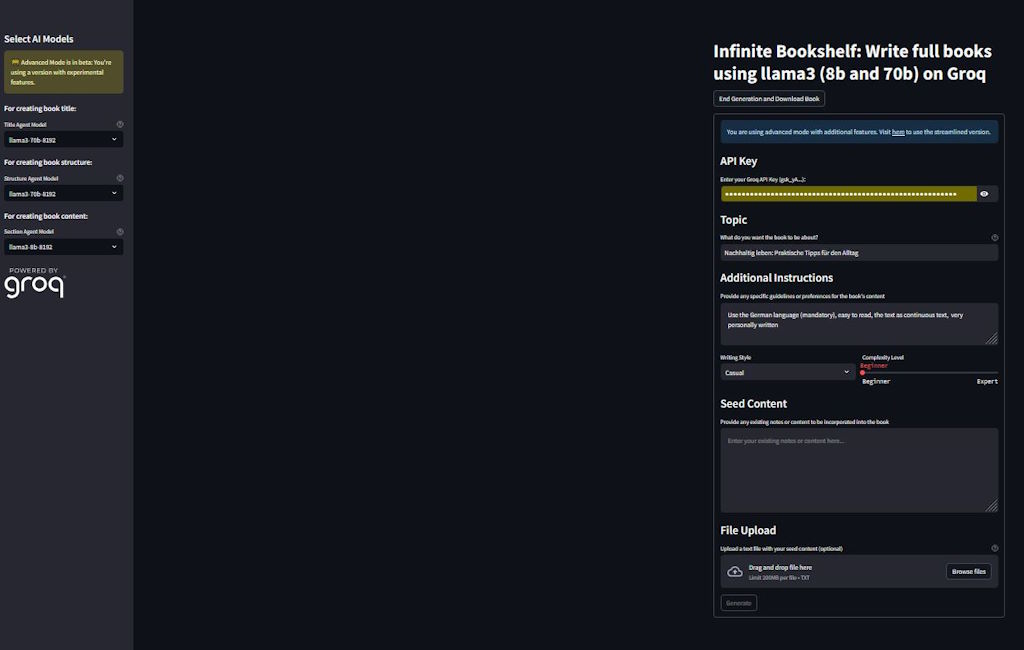The image size is (1024, 650).
Task: Click the Additional Instructions text area
Action: 859,324
